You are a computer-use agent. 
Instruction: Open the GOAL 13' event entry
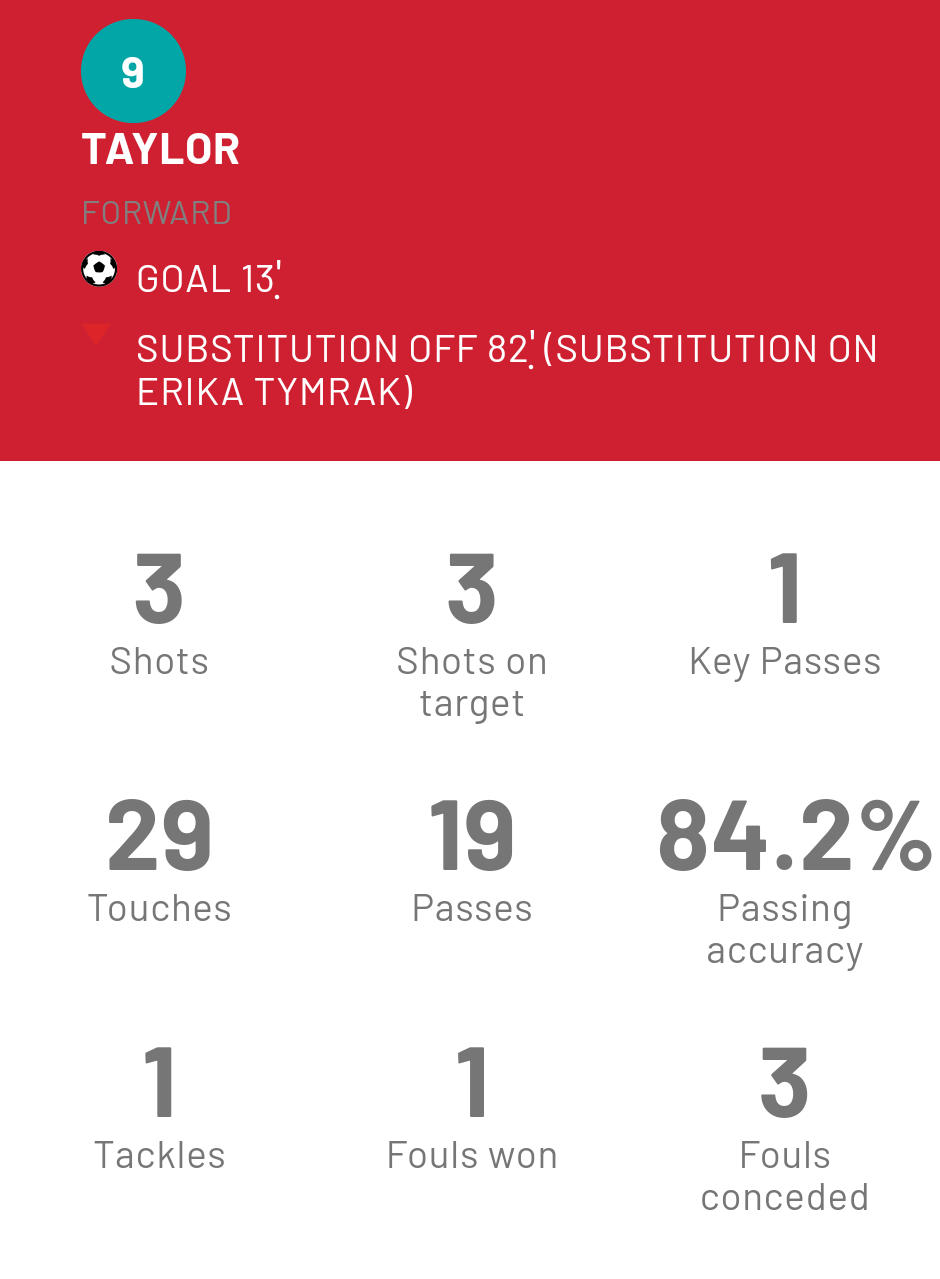pos(208,279)
